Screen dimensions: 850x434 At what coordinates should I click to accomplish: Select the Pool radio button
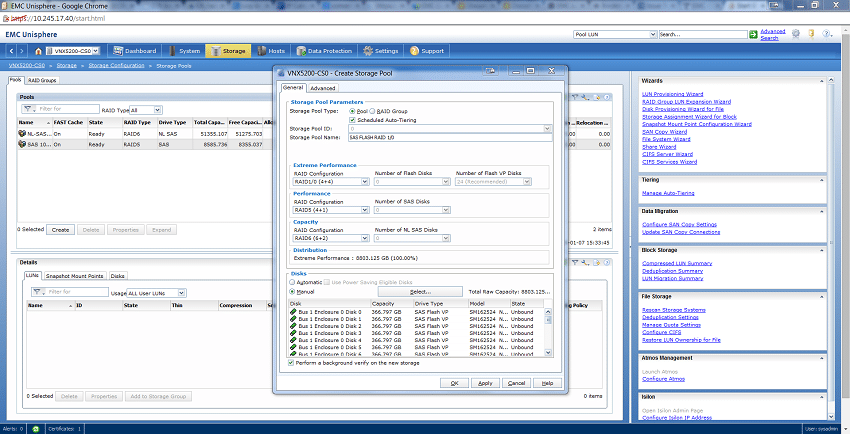point(352,111)
